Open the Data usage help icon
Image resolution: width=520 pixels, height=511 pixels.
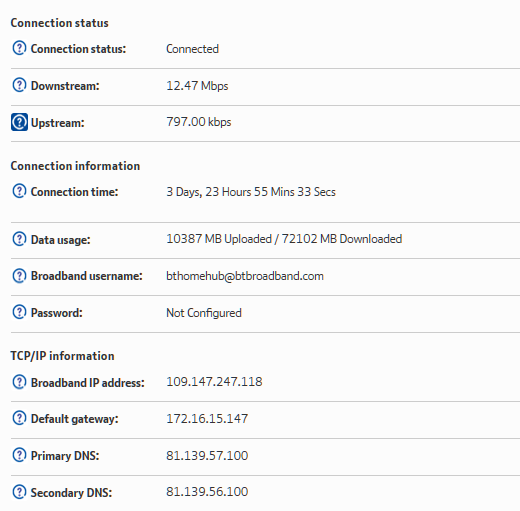tap(19, 239)
